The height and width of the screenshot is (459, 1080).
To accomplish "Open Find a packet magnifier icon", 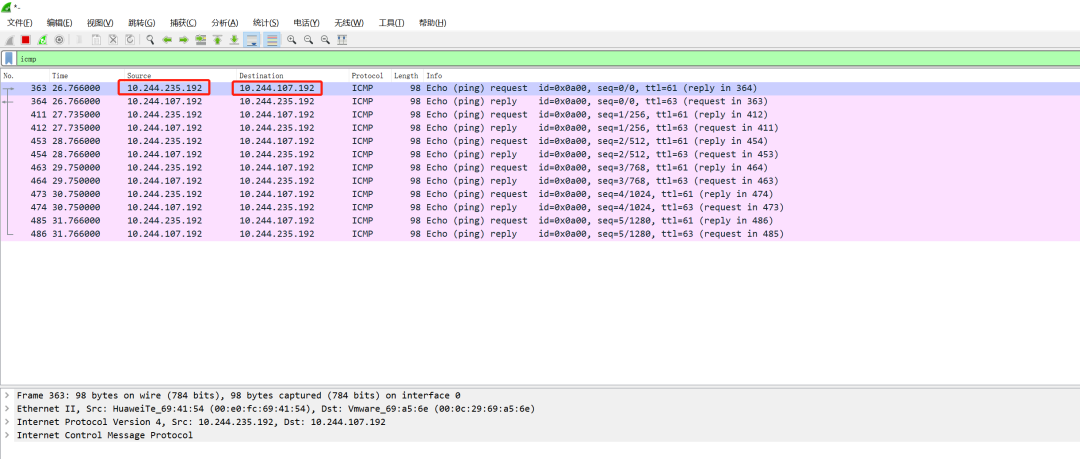I will click(x=150, y=40).
